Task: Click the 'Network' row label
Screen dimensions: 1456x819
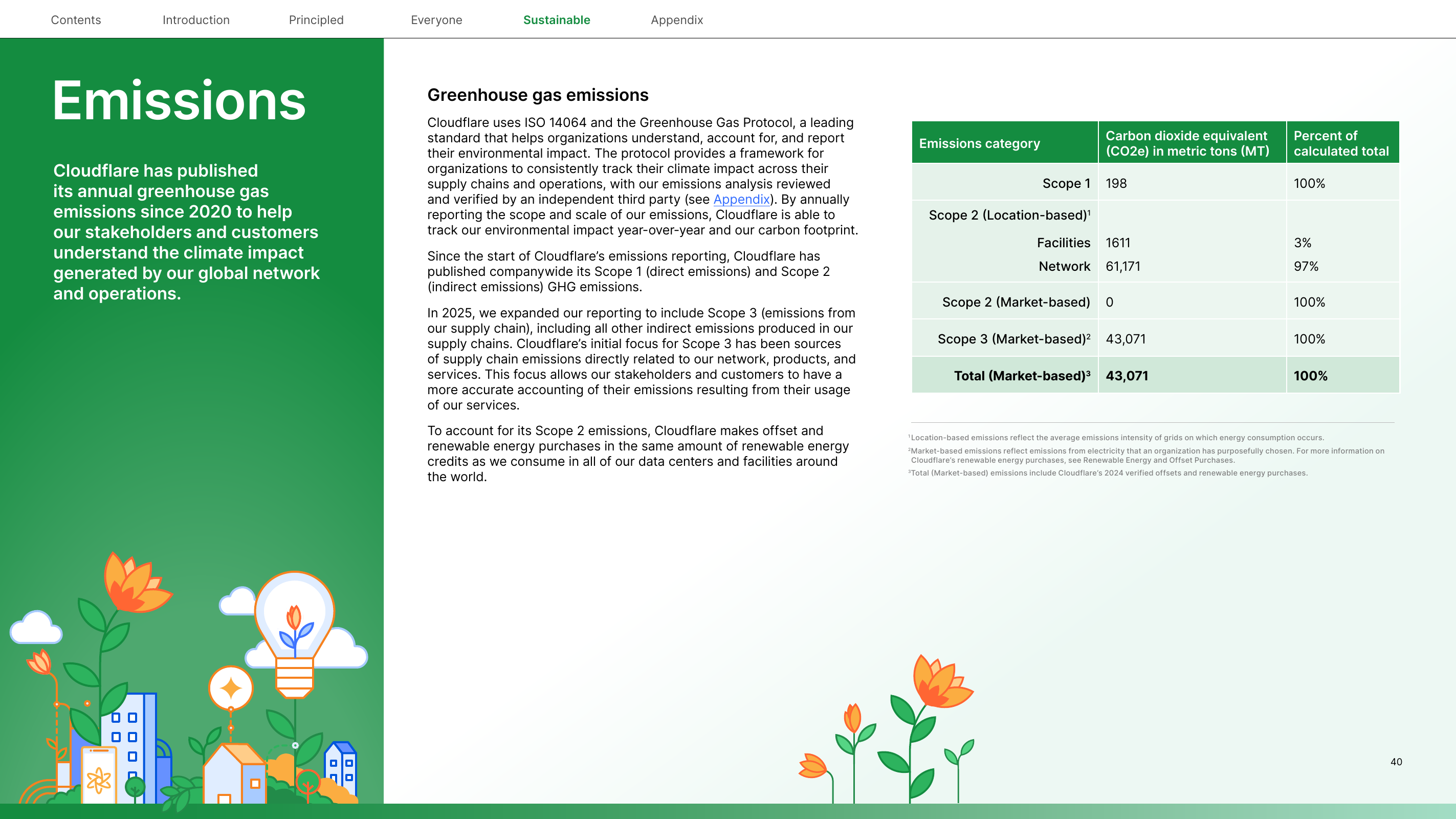Action: 1064,266
